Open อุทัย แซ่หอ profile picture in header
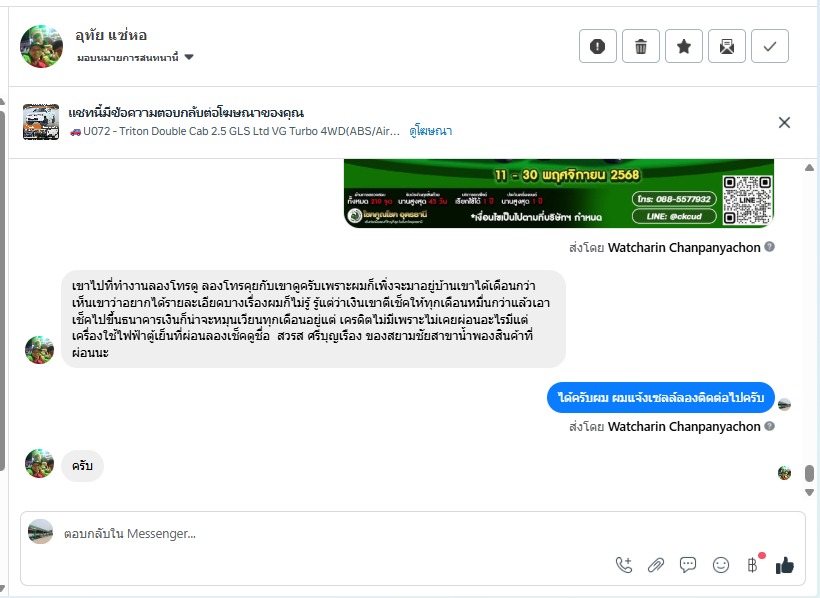820x598 pixels. [x=41, y=46]
